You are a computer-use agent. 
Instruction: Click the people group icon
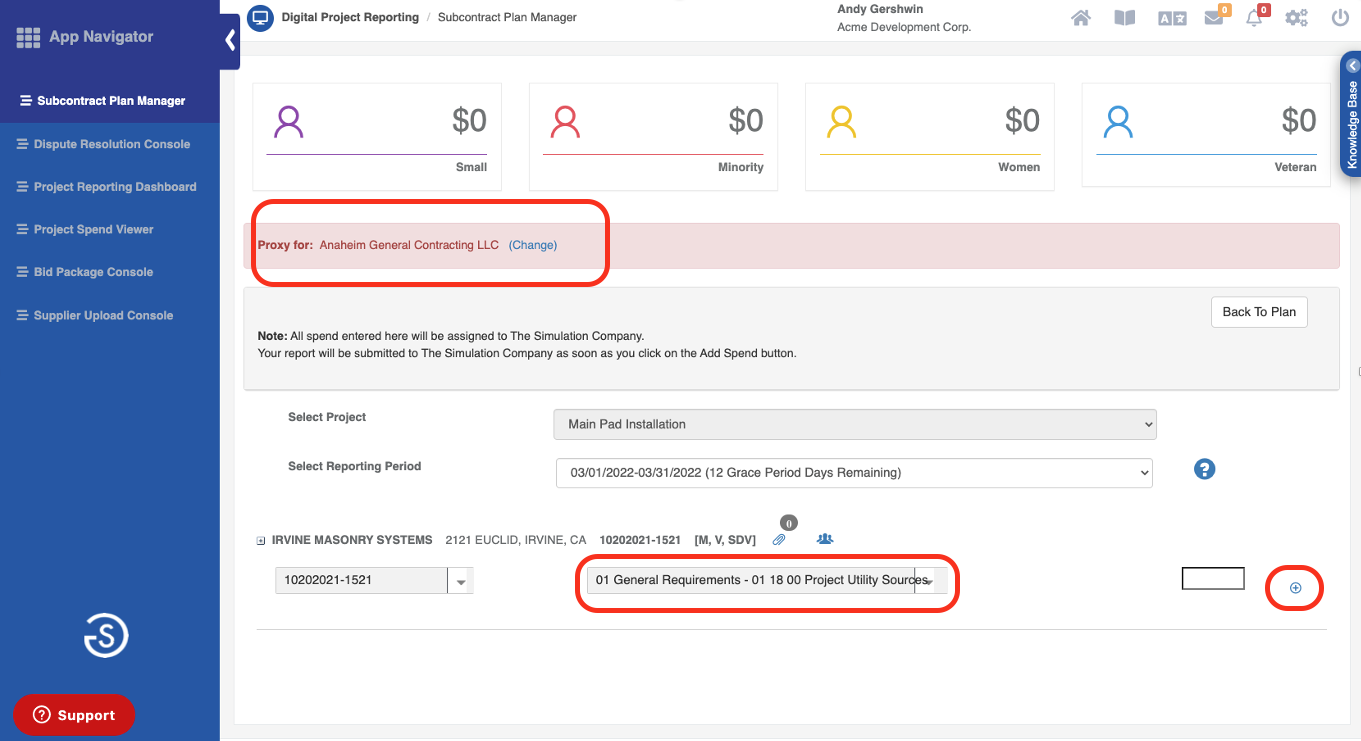pyautogui.click(x=825, y=539)
